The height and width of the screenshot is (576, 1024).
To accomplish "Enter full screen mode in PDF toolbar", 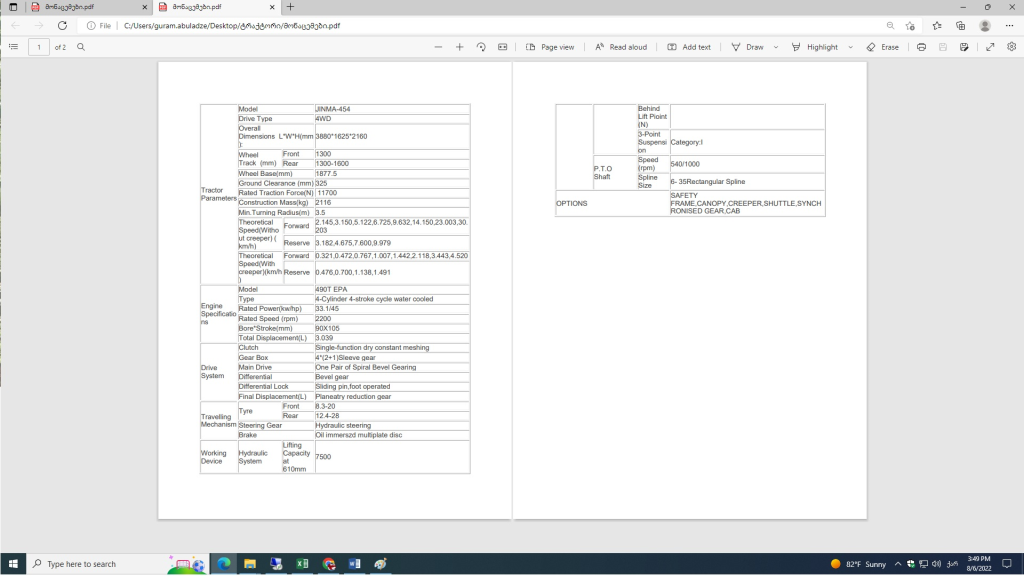I will coord(990,47).
